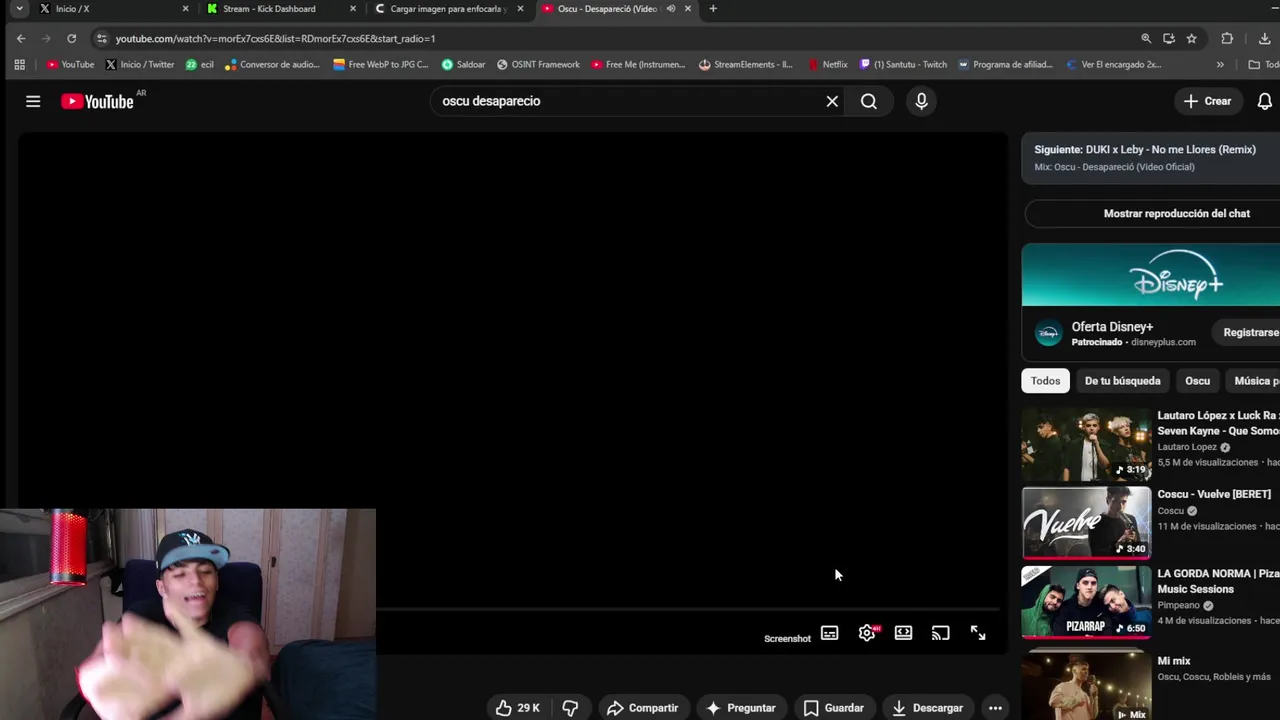The height and width of the screenshot is (720, 1280).
Task: Open the Disney+ banner advertisement
Action: tap(1151, 274)
